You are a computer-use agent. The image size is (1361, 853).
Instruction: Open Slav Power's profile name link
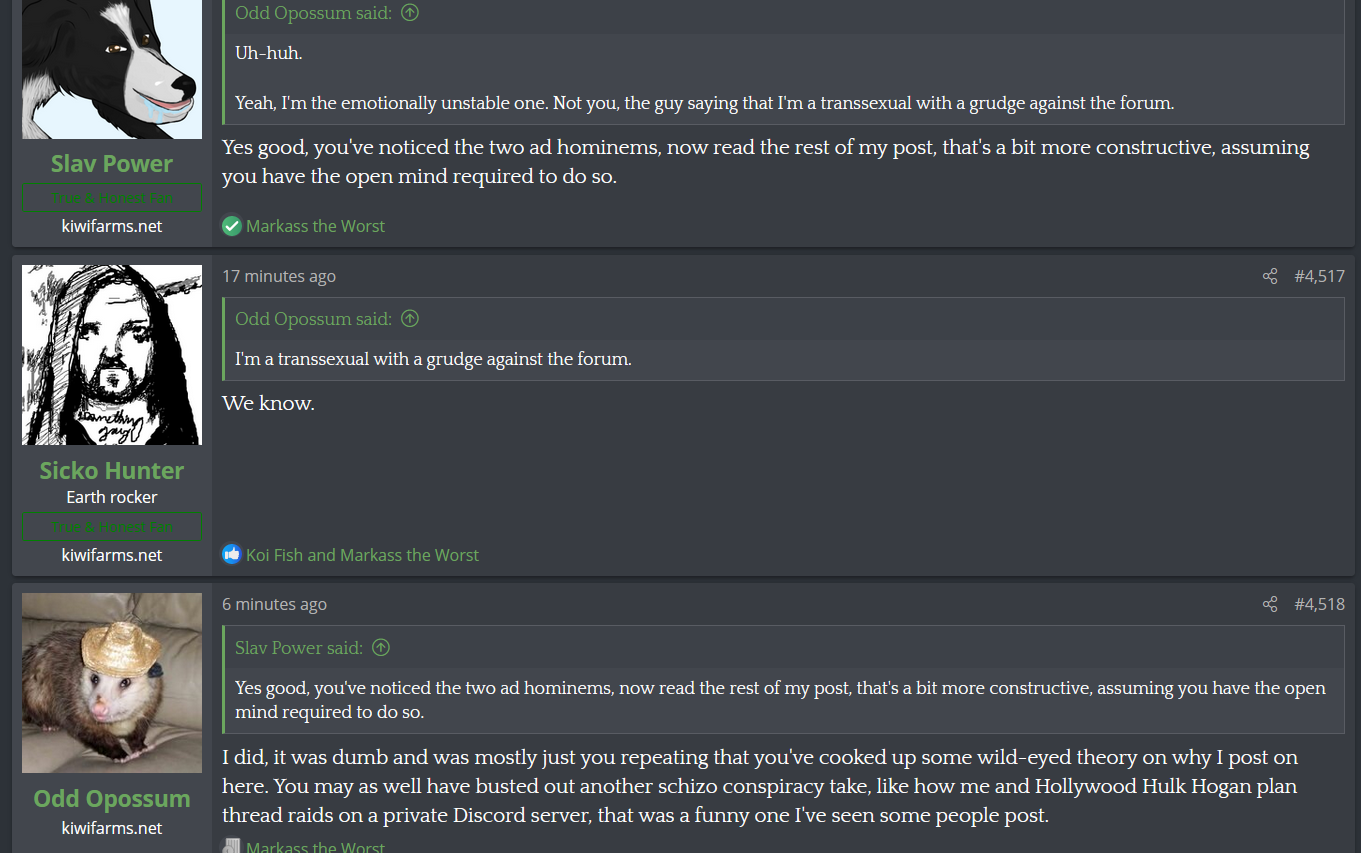pos(112,163)
